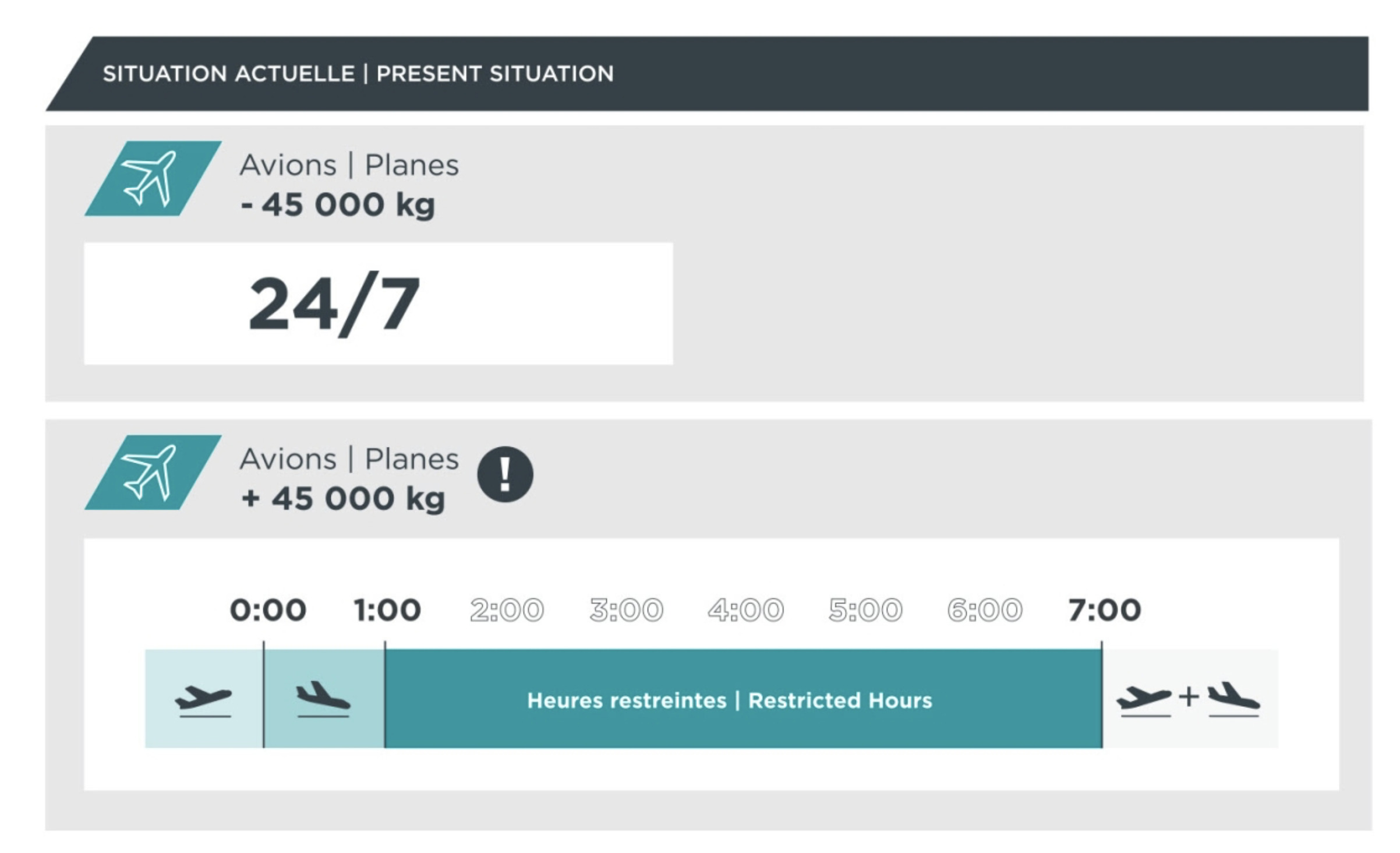Select the 4:00 outlined time marker
The width and height of the screenshot is (1400, 853).
[746, 610]
